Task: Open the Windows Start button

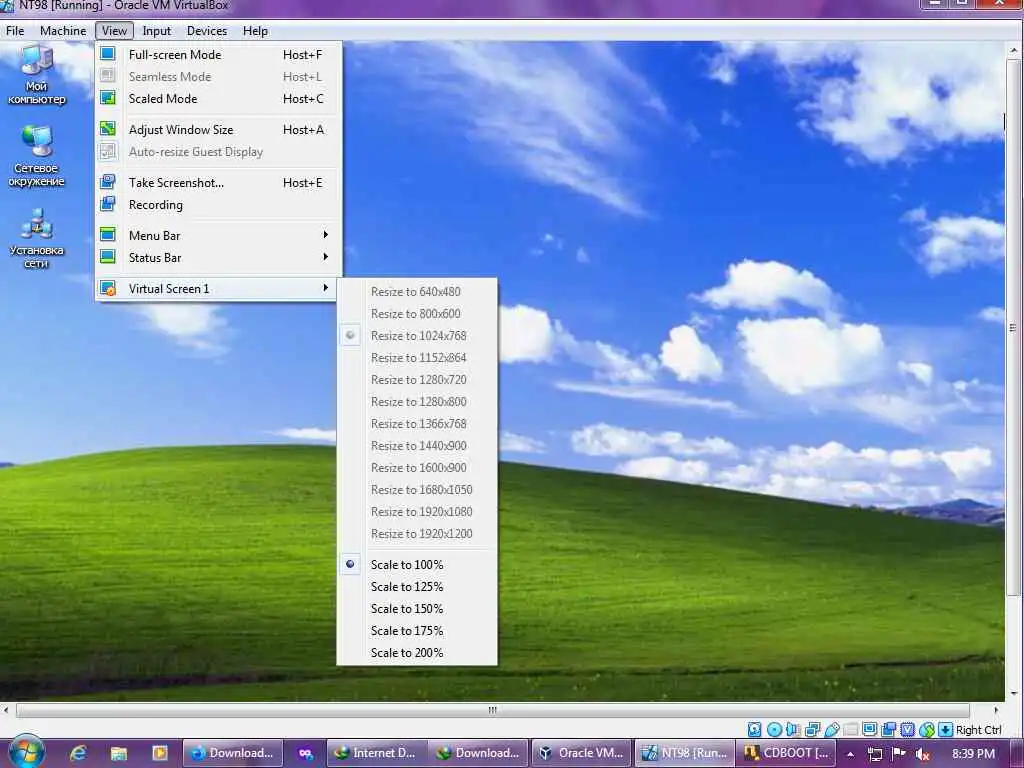Action: coord(26,752)
